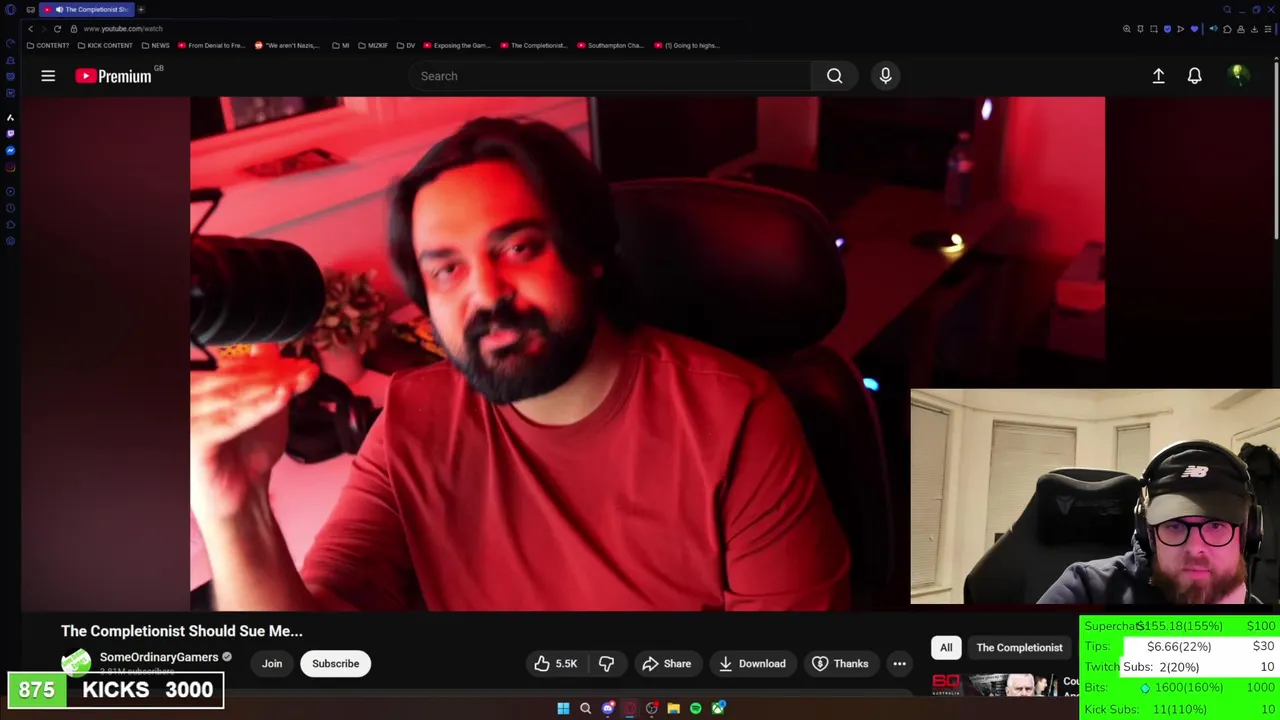Open the Windows Start menu
This screenshot has width=1280, height=720.
pyautogui.click(x=563, y=709)
